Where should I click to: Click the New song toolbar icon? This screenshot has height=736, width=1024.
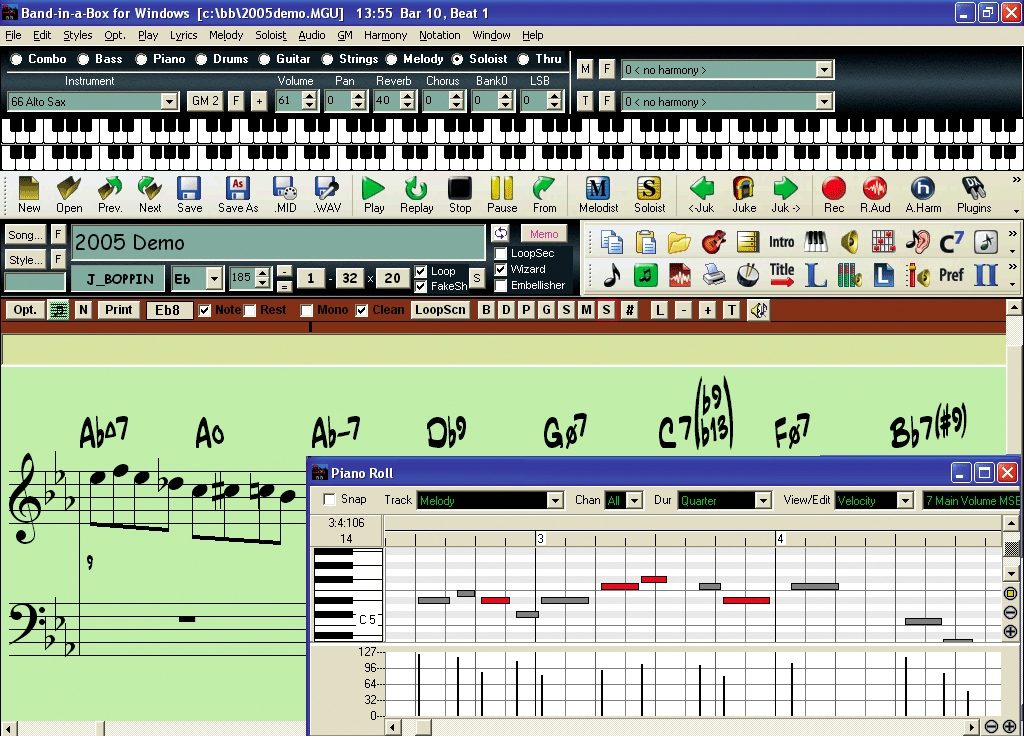tap(29, 195)
